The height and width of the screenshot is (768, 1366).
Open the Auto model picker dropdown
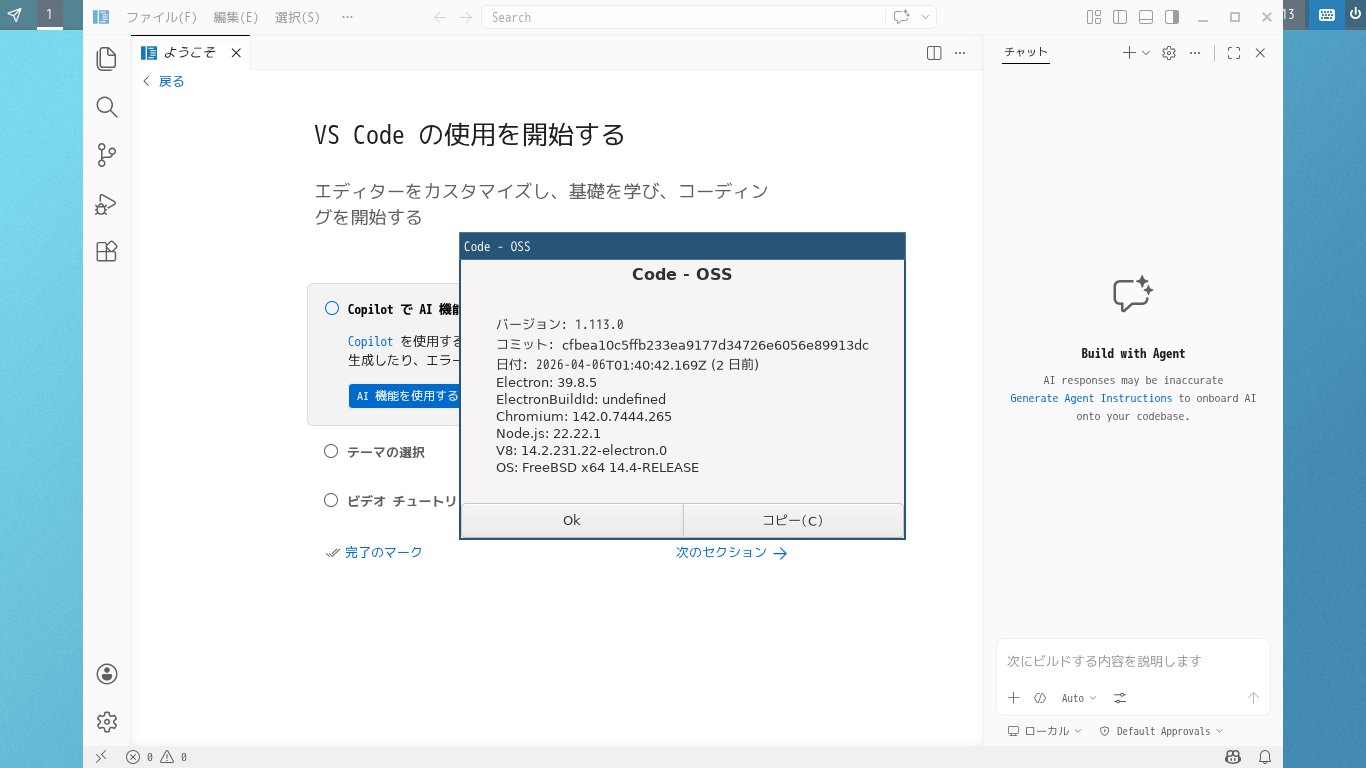1079,698
